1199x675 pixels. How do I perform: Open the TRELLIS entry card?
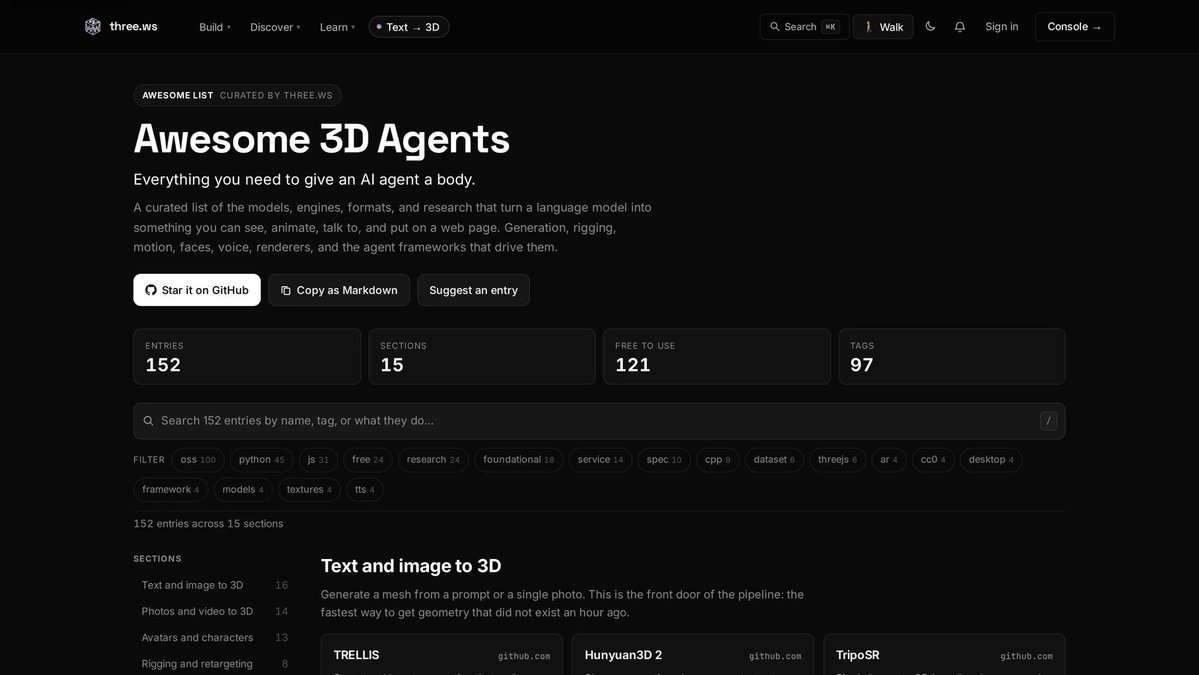click(x=441, y=655)
